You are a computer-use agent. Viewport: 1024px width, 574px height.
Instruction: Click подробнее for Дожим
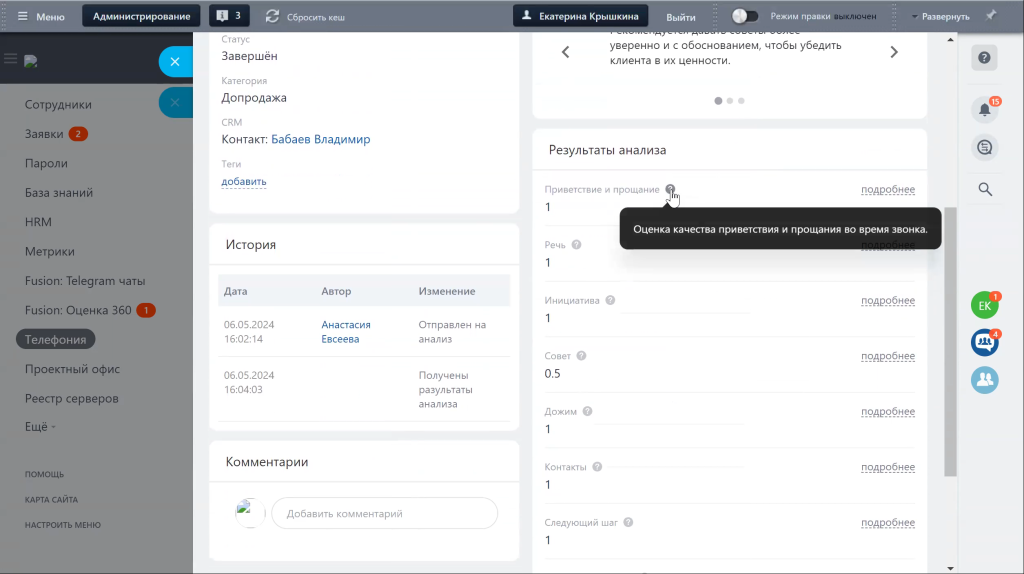pyautogui.click(x=888, y=411)
